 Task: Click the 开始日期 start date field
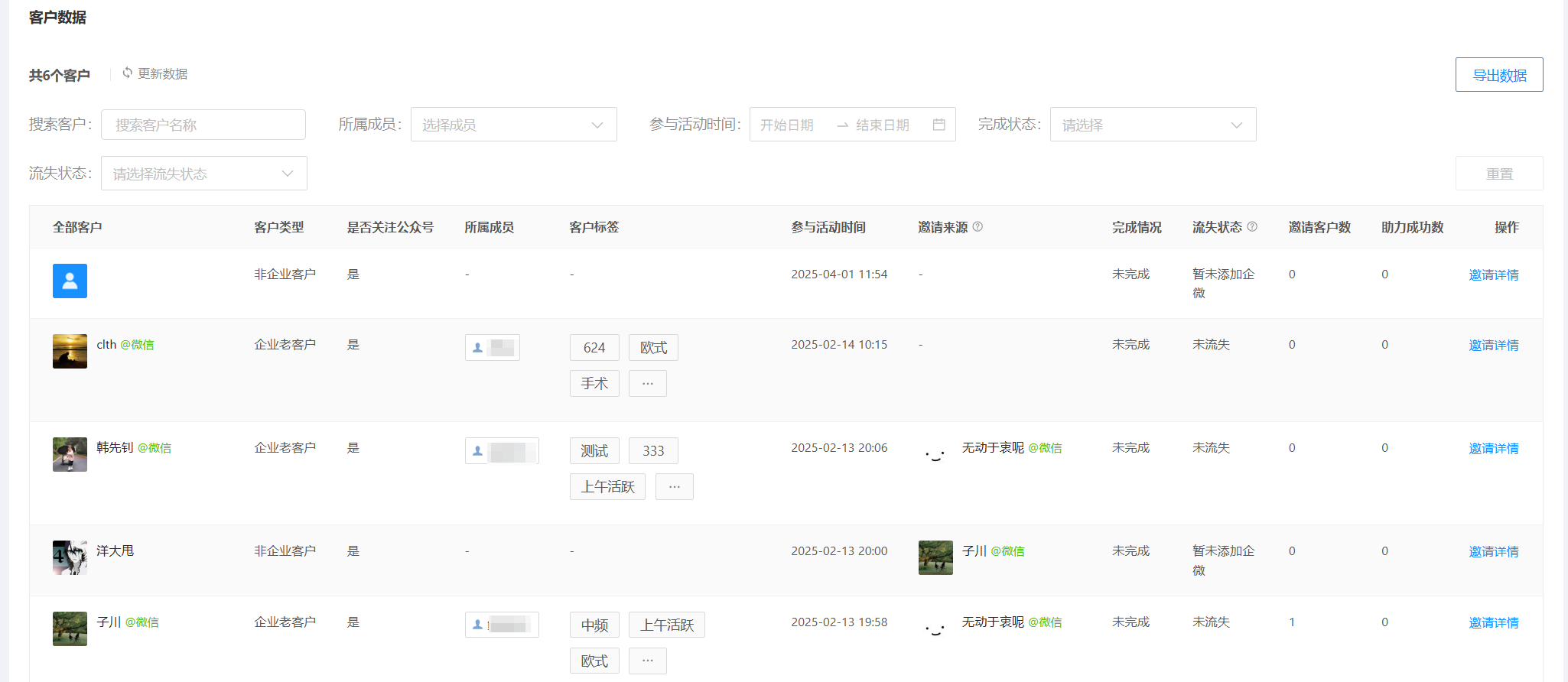pos(788,125)
